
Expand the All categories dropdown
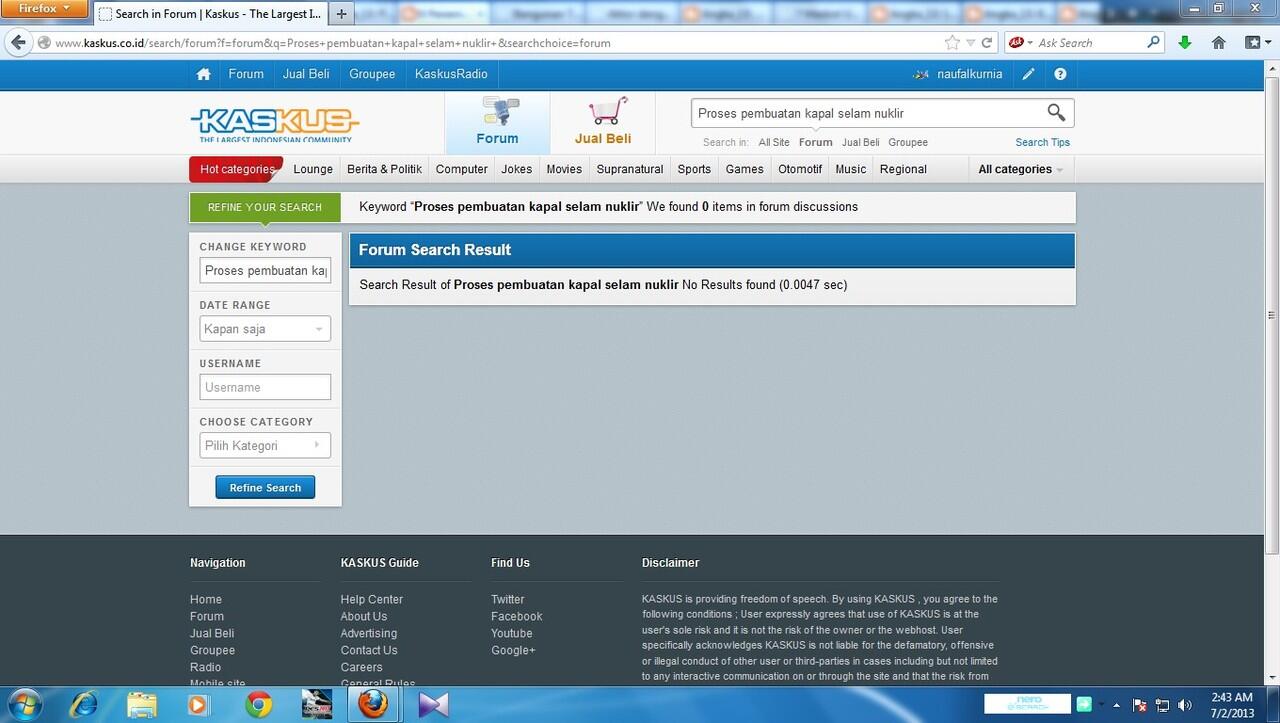tap(1020, 169)
